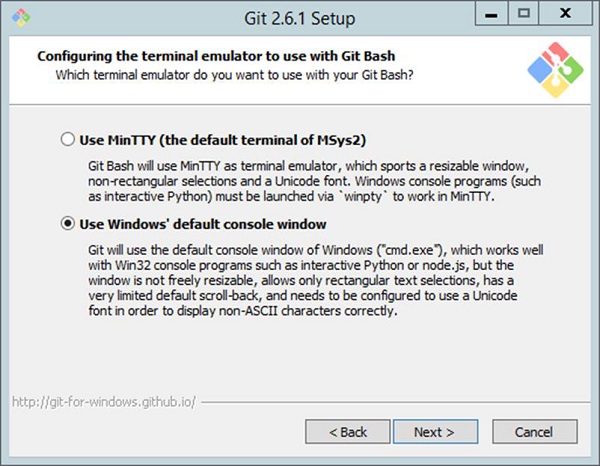
Task: Cancel the Git installation
Action: point(534,432)
